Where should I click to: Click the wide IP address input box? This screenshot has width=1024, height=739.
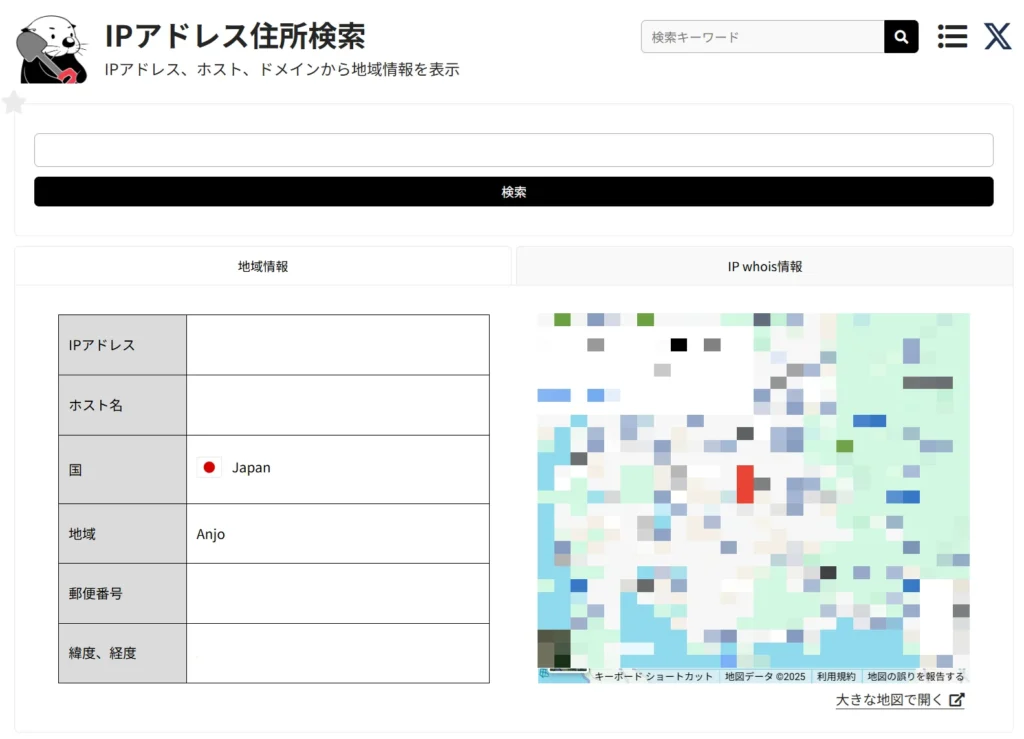point(513,150)
